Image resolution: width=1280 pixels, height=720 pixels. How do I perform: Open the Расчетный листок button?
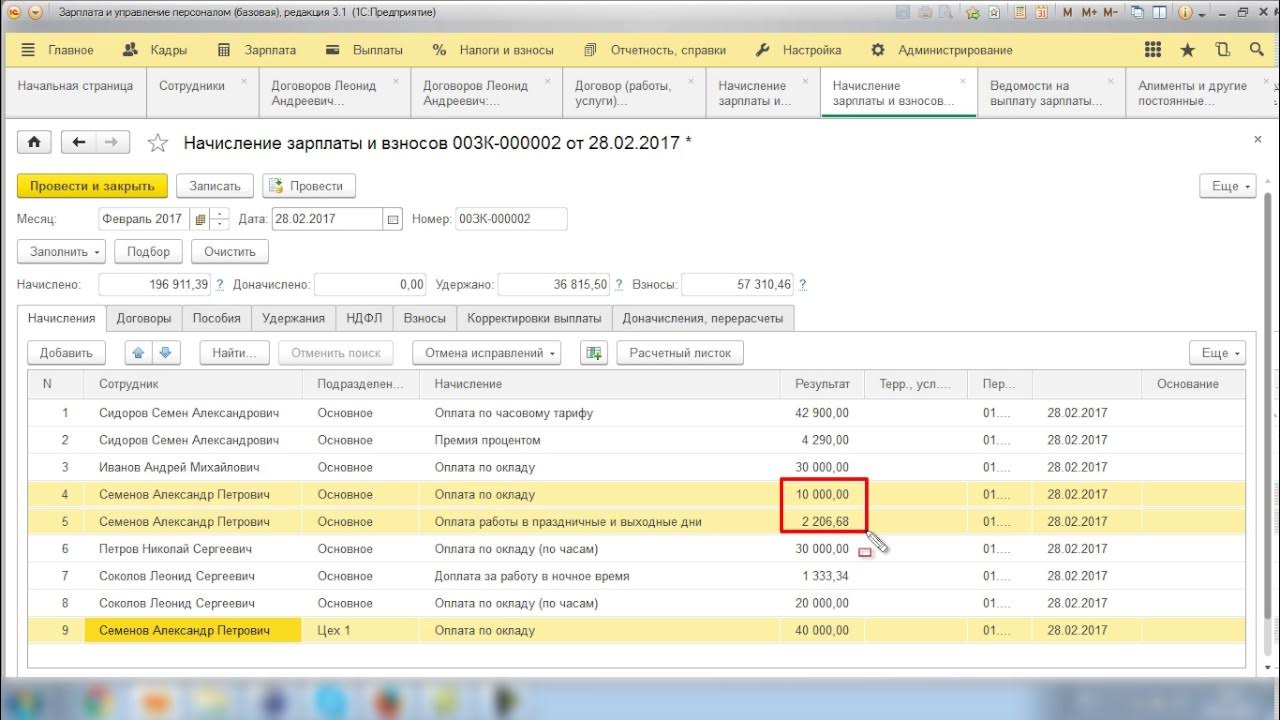point(680,353)
